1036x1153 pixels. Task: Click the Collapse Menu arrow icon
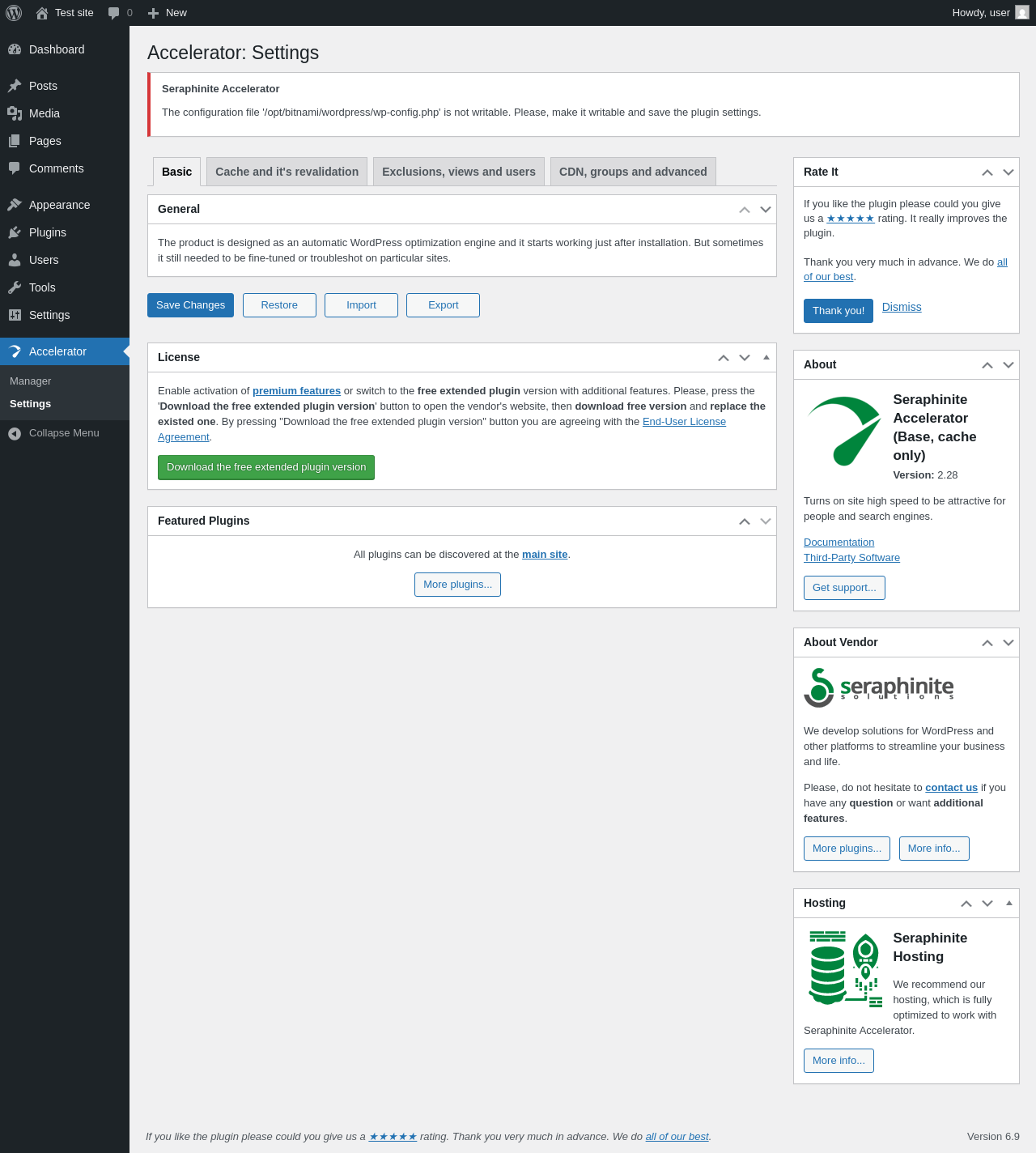(x=15, y=433)
